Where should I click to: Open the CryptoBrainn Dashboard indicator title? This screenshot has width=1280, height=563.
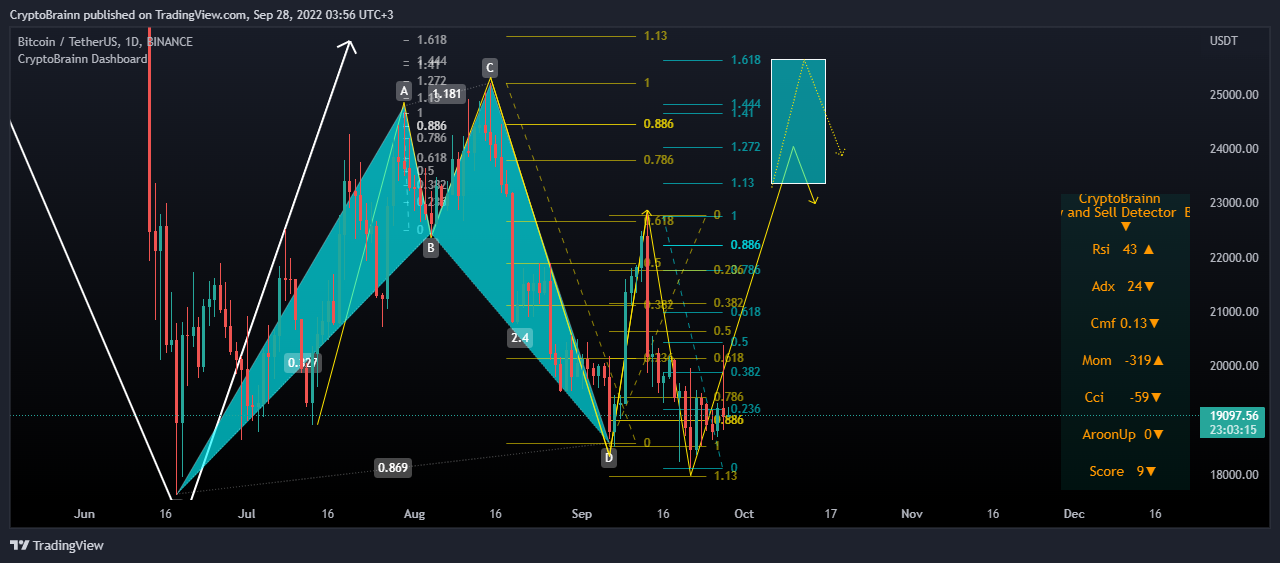tap(83, 59)
